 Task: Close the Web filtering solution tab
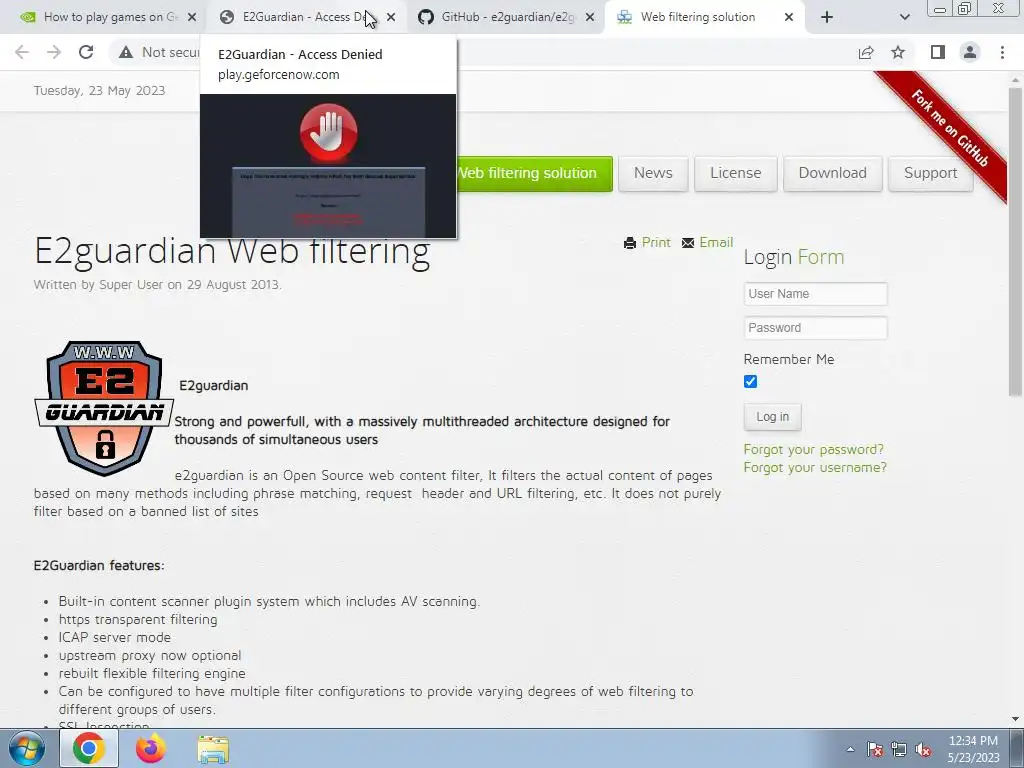(x=789, y=17)
